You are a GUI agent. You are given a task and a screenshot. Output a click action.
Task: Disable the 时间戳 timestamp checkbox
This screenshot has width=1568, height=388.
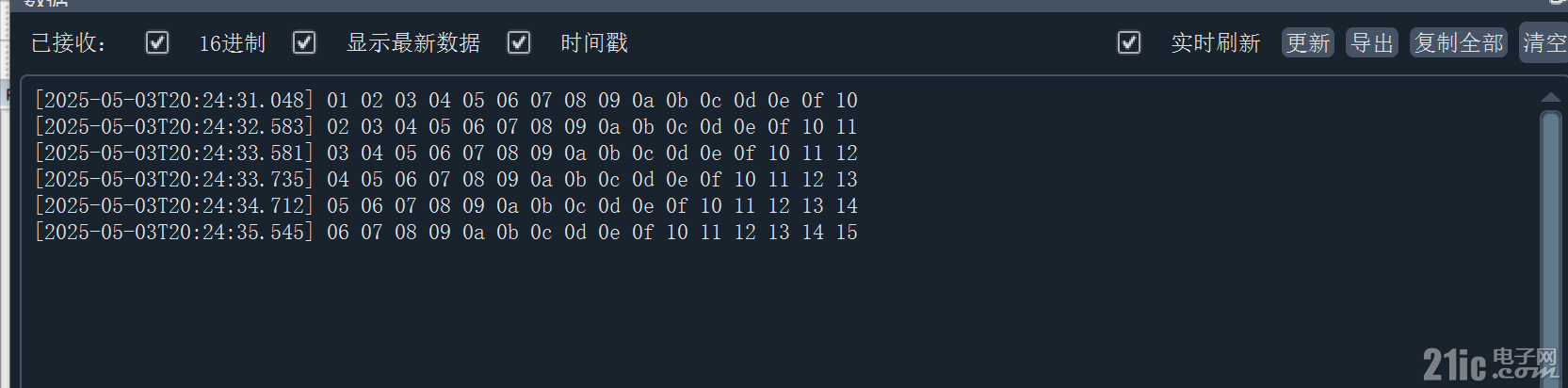click(x=519, y=42)
